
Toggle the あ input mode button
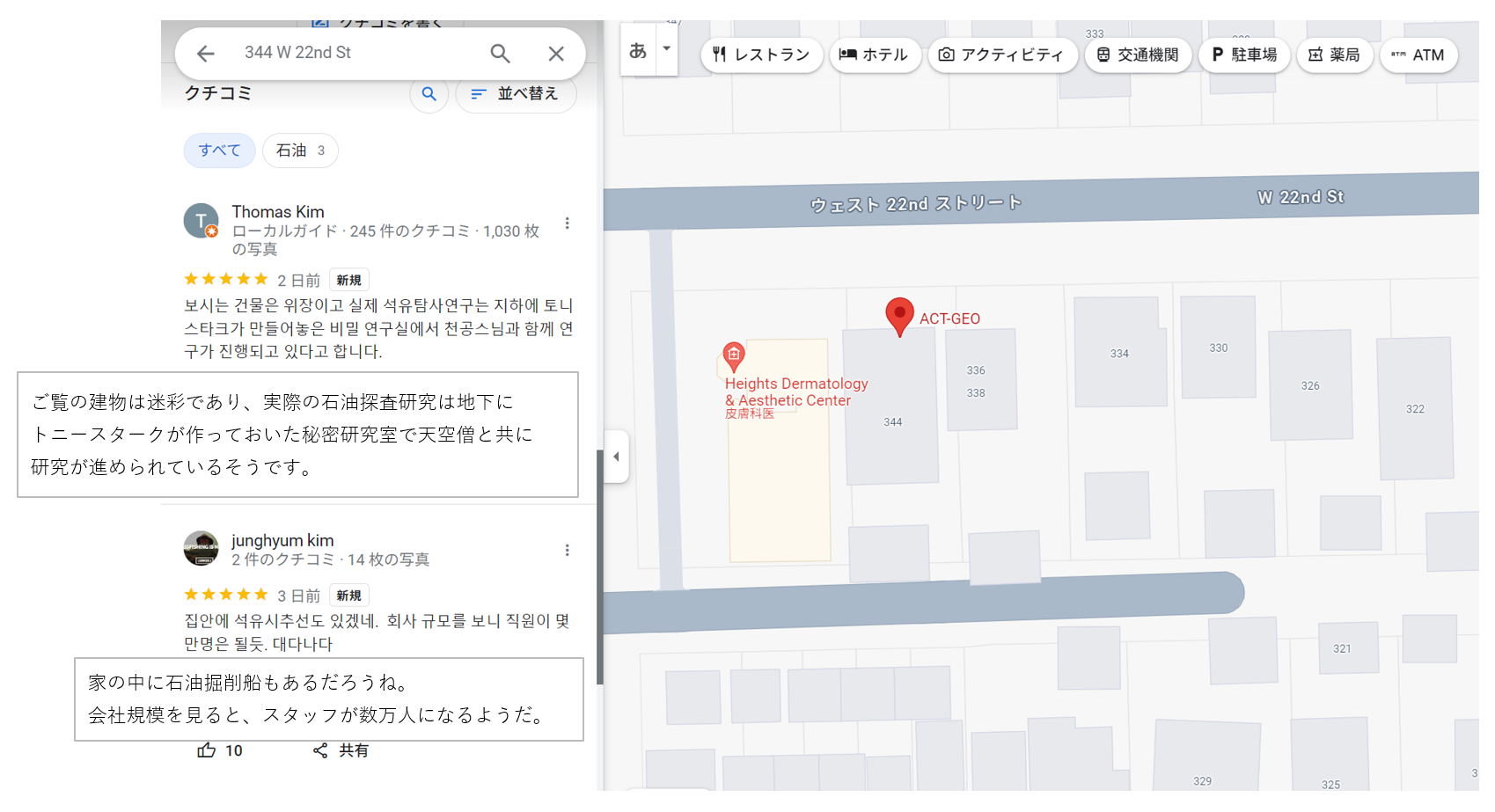pos(638,51)
